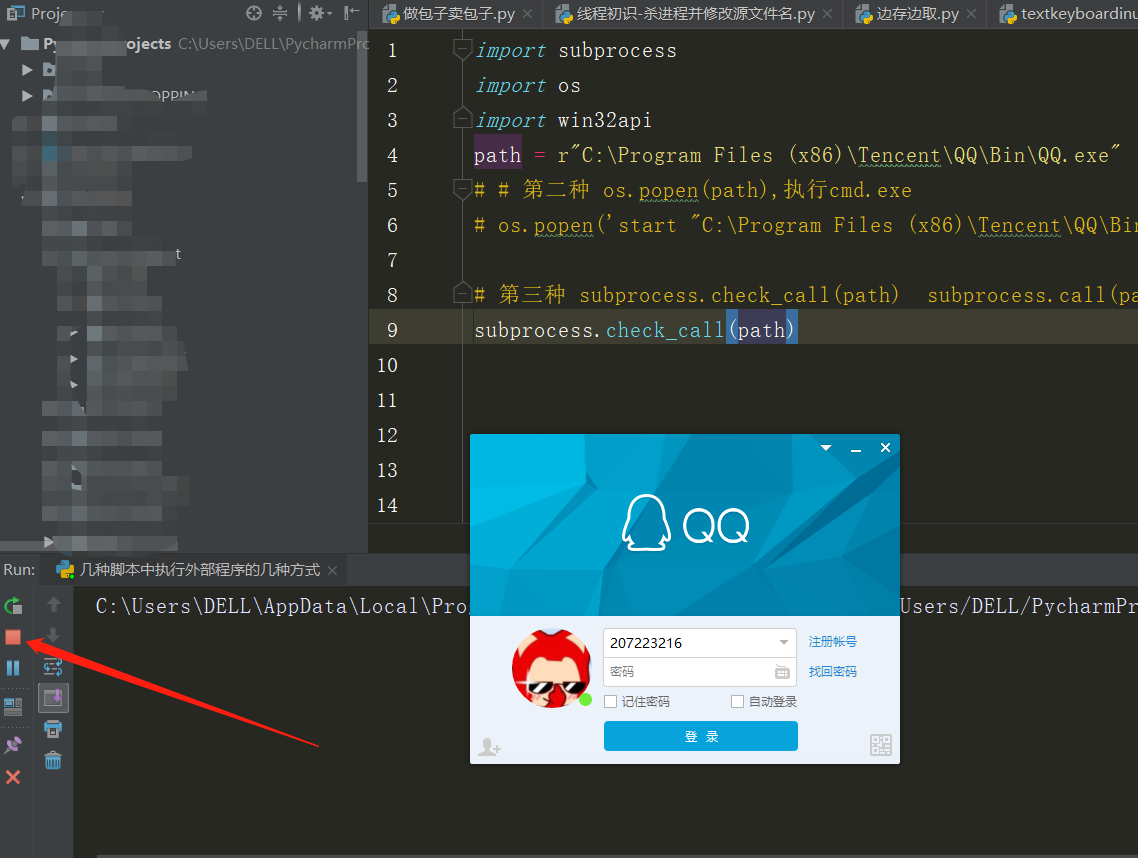Click the QQ multi-account login icon
The image size is (1138, 858).
[490, 746]
